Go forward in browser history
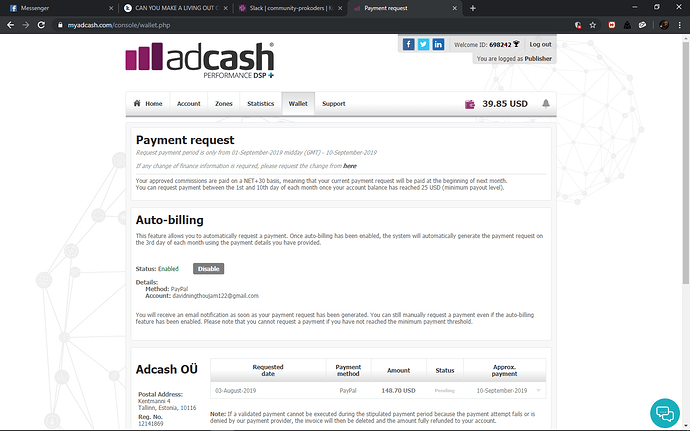This screenshot has width=690, height=431. (x=26, y=25)
